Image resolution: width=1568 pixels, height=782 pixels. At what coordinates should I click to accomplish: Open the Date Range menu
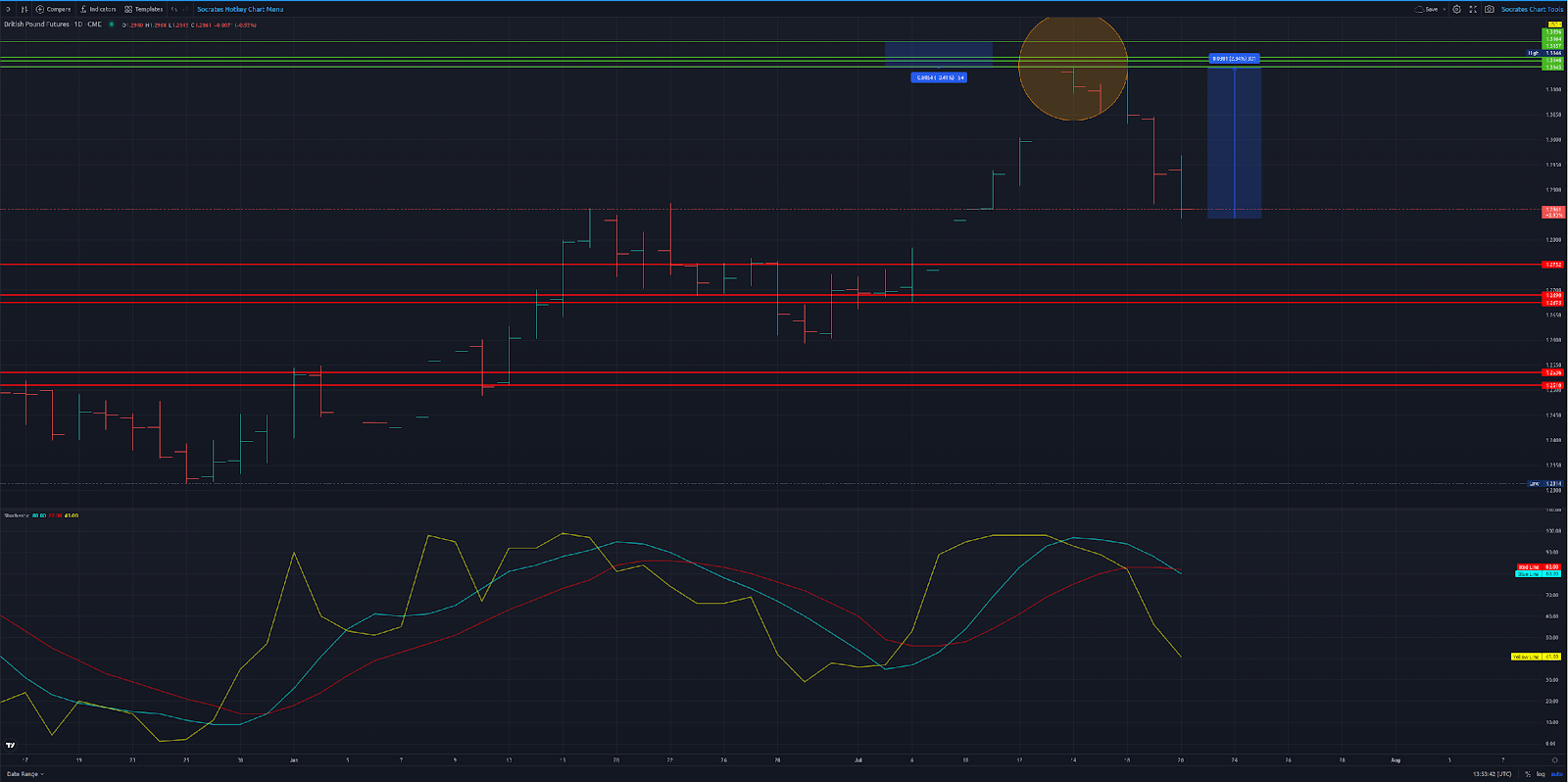[x=25, y=774]
